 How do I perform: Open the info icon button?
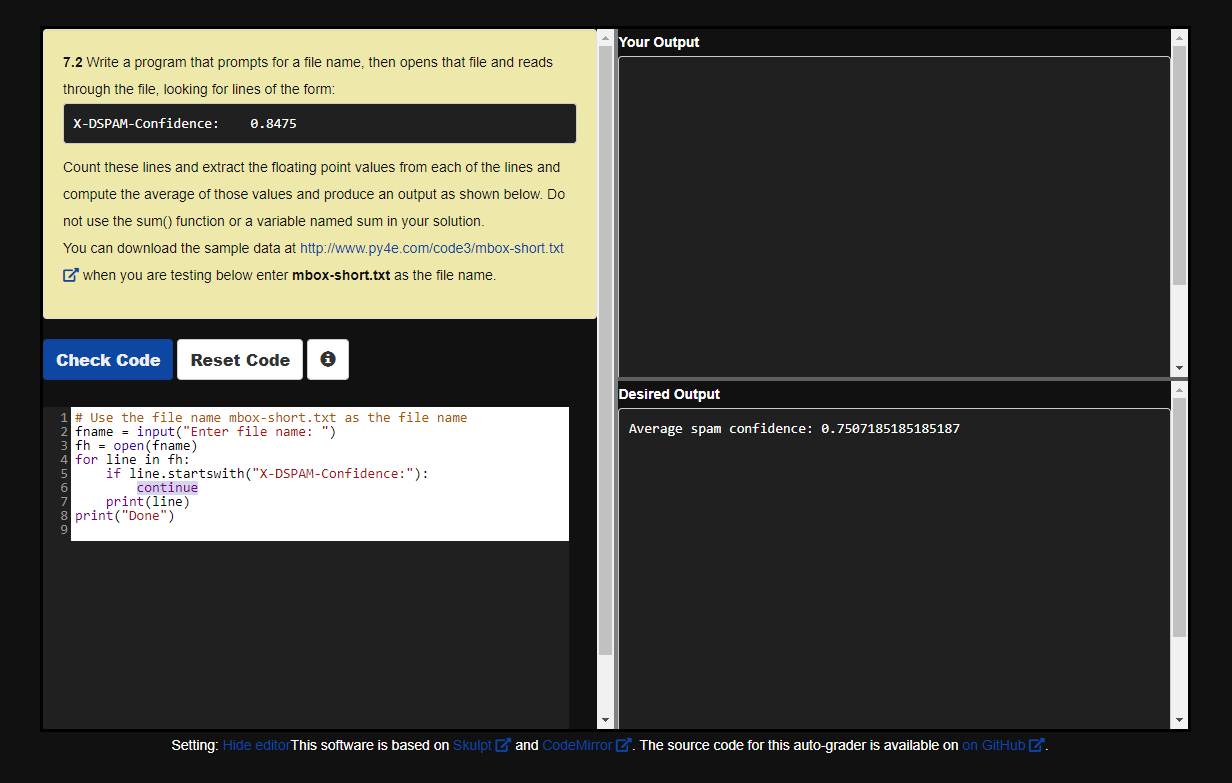click(x=328, y=360)
